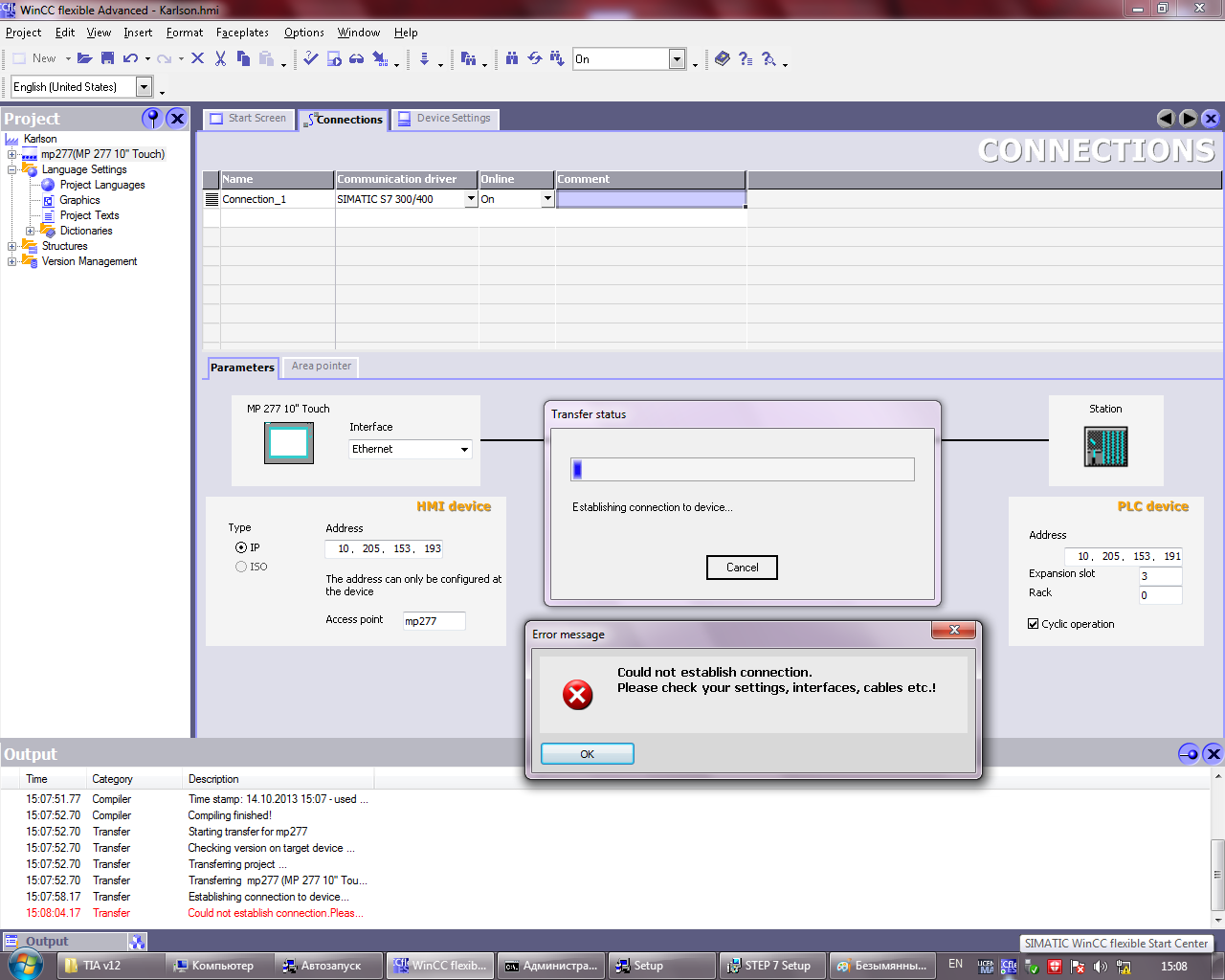The image size is (1225, 980).
Task: Switch to the Area pointer tab
Action: [x=322, y=366]
